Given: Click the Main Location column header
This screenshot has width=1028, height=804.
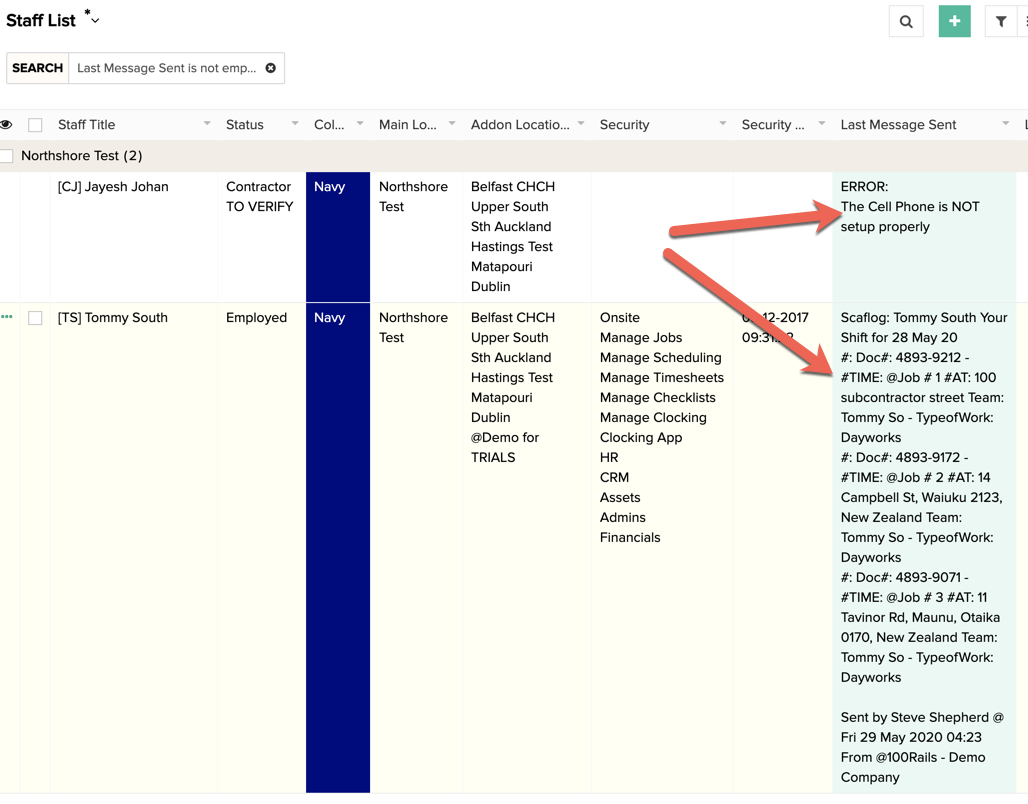Looking at the screenshot, I should click(407, 125).
